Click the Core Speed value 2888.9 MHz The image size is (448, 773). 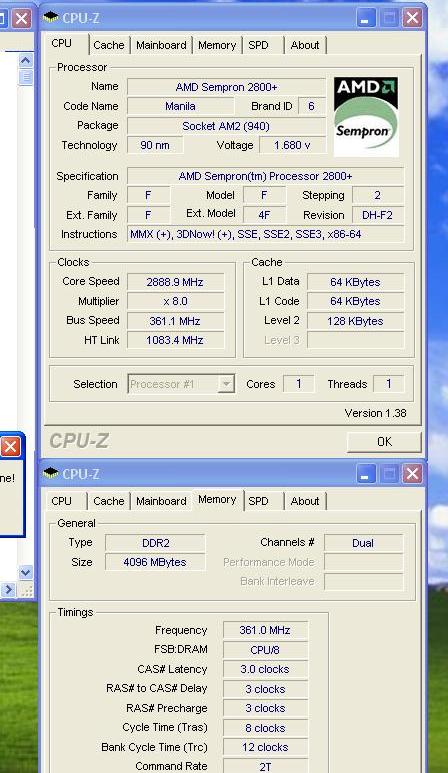point(175,282)
